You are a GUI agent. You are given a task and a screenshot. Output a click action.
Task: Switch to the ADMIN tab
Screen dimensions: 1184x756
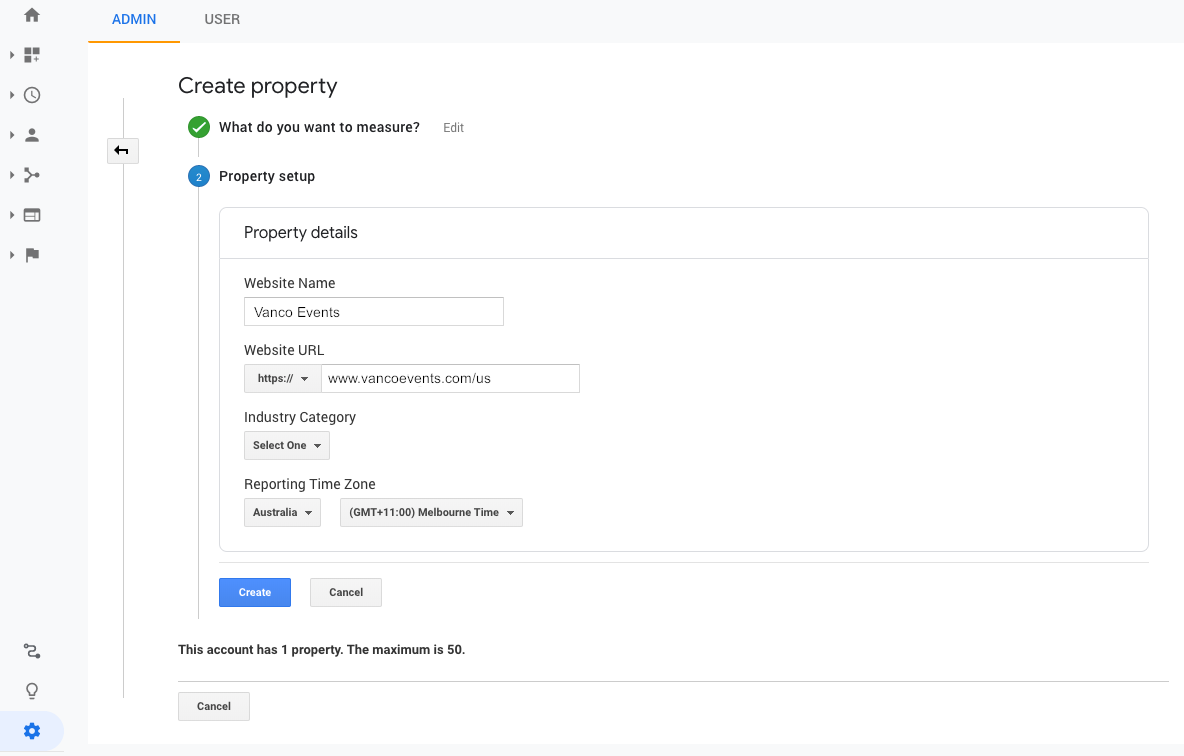pyautogui.click(x=134, y=19)
